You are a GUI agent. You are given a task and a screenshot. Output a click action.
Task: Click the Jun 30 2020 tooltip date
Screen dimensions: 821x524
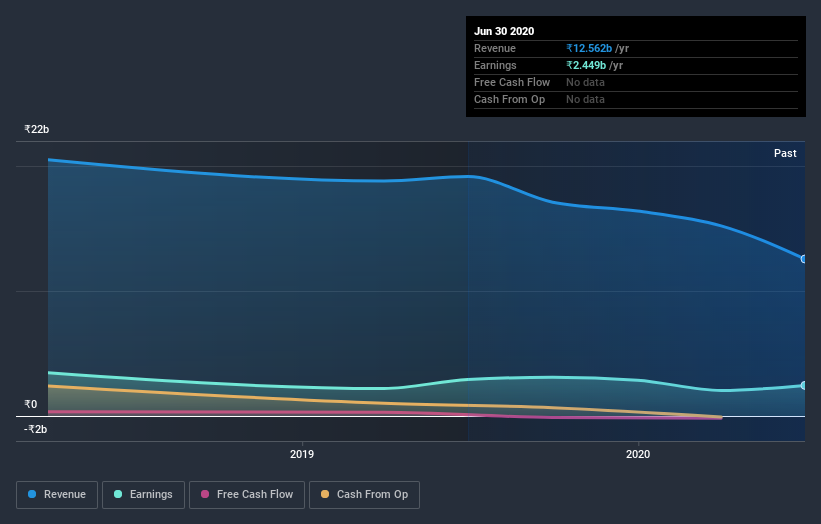coord(504,31)
